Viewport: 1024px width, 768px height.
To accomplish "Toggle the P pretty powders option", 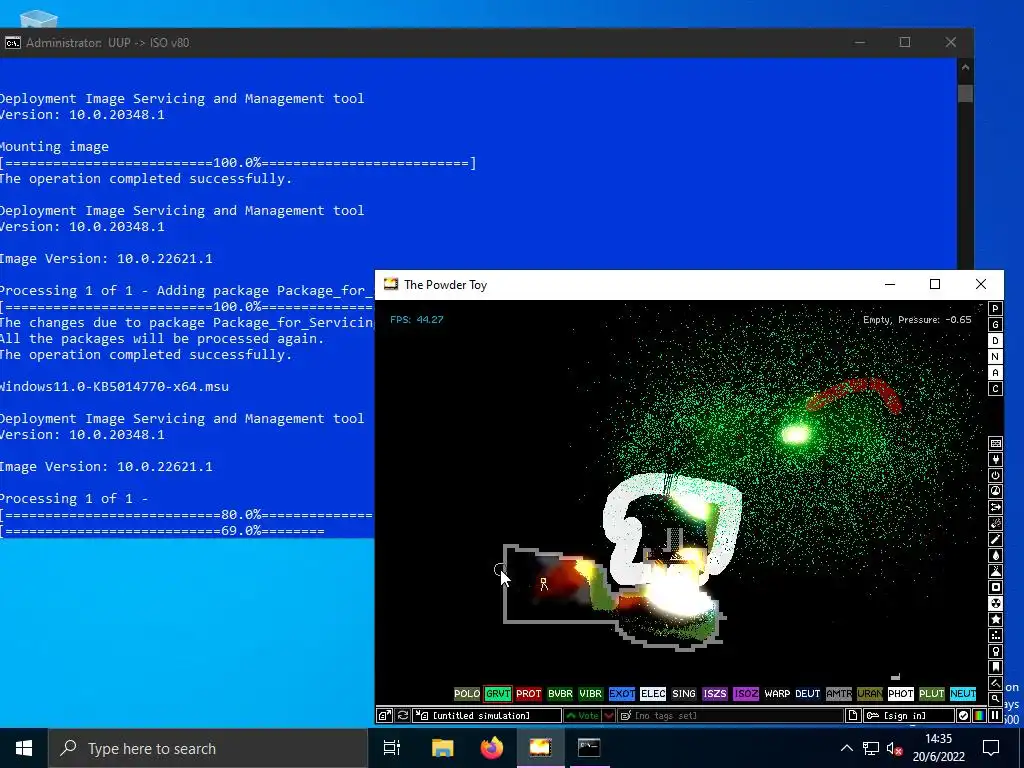I will 995,309.
